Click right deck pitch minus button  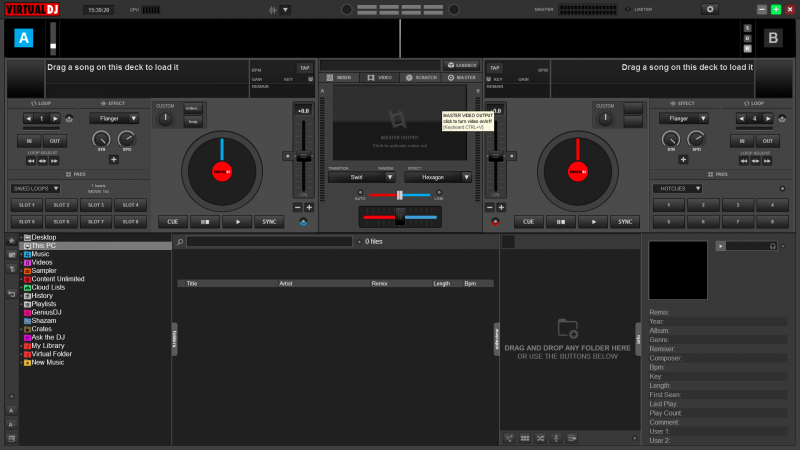[x=490, y=208]
